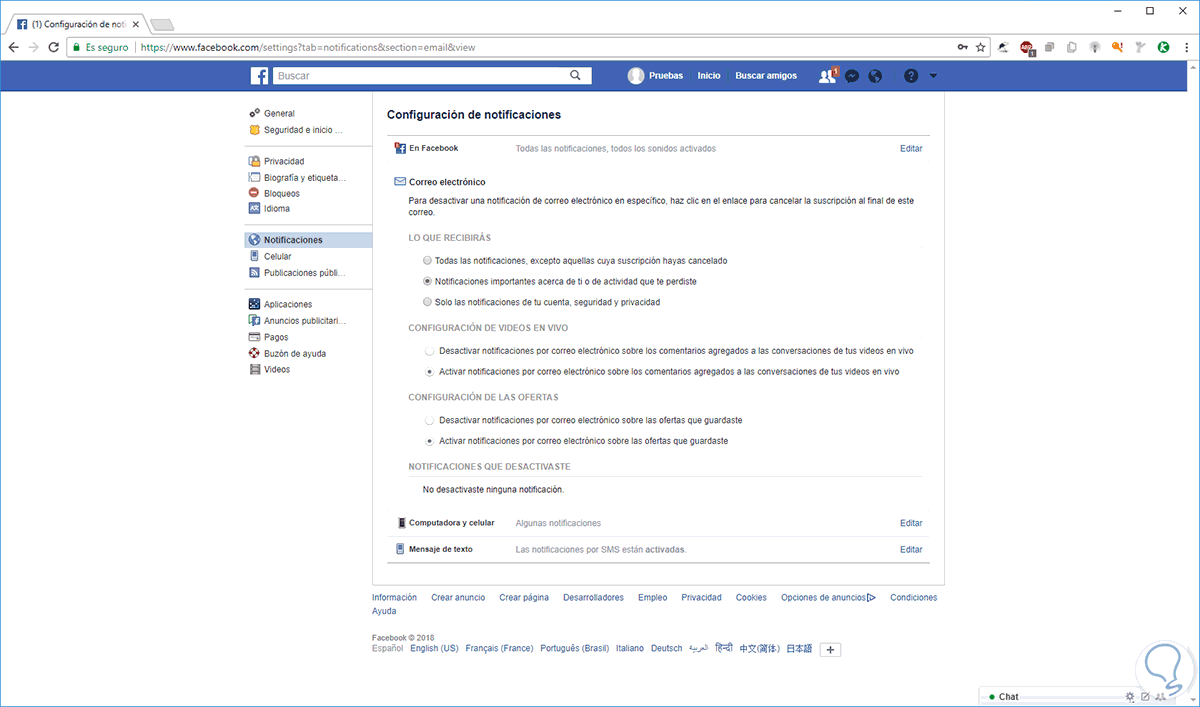Viewport: 1200px width, 707px height.
Task: Open Celular settings in sidebar
Action: tap(277, 257)
